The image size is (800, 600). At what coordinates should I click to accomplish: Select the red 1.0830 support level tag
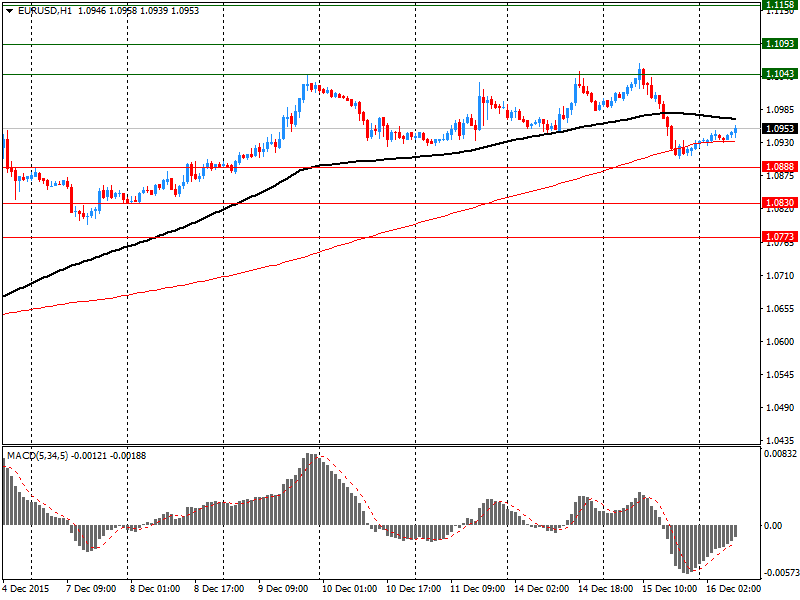(780, 203)
